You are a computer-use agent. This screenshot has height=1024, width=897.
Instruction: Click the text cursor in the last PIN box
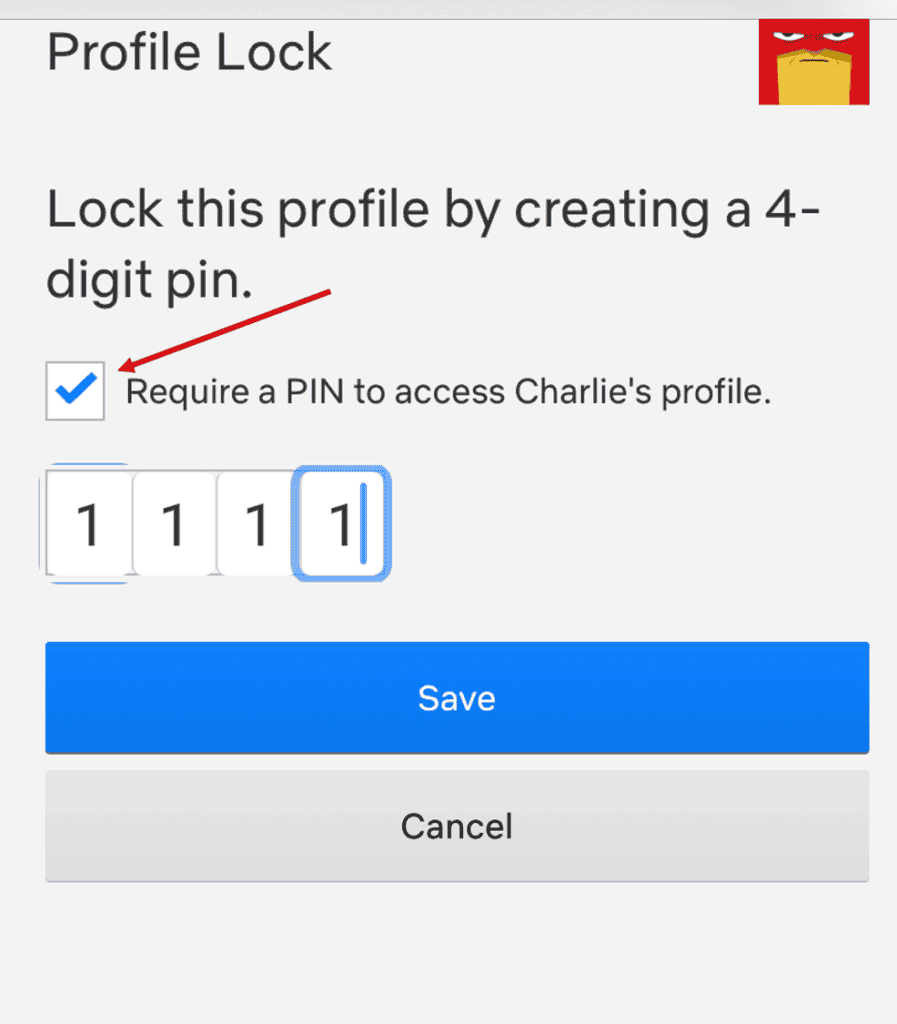click(364, 523)
